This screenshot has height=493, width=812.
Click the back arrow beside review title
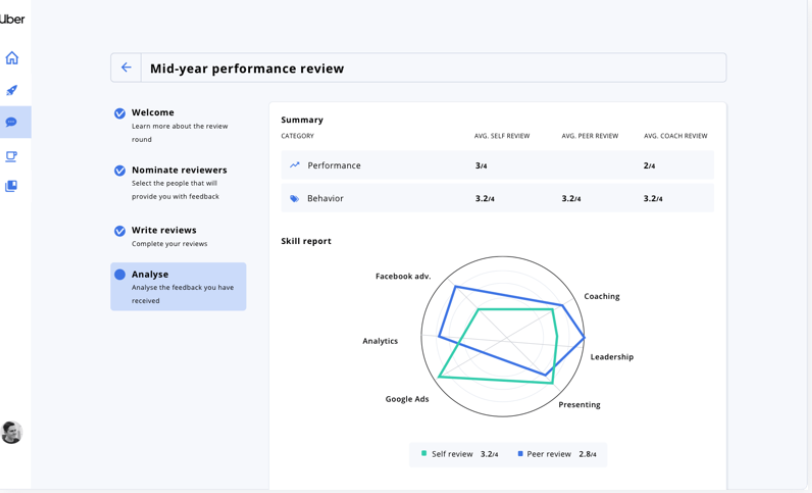pyautogui.click(x=126, y=68)
